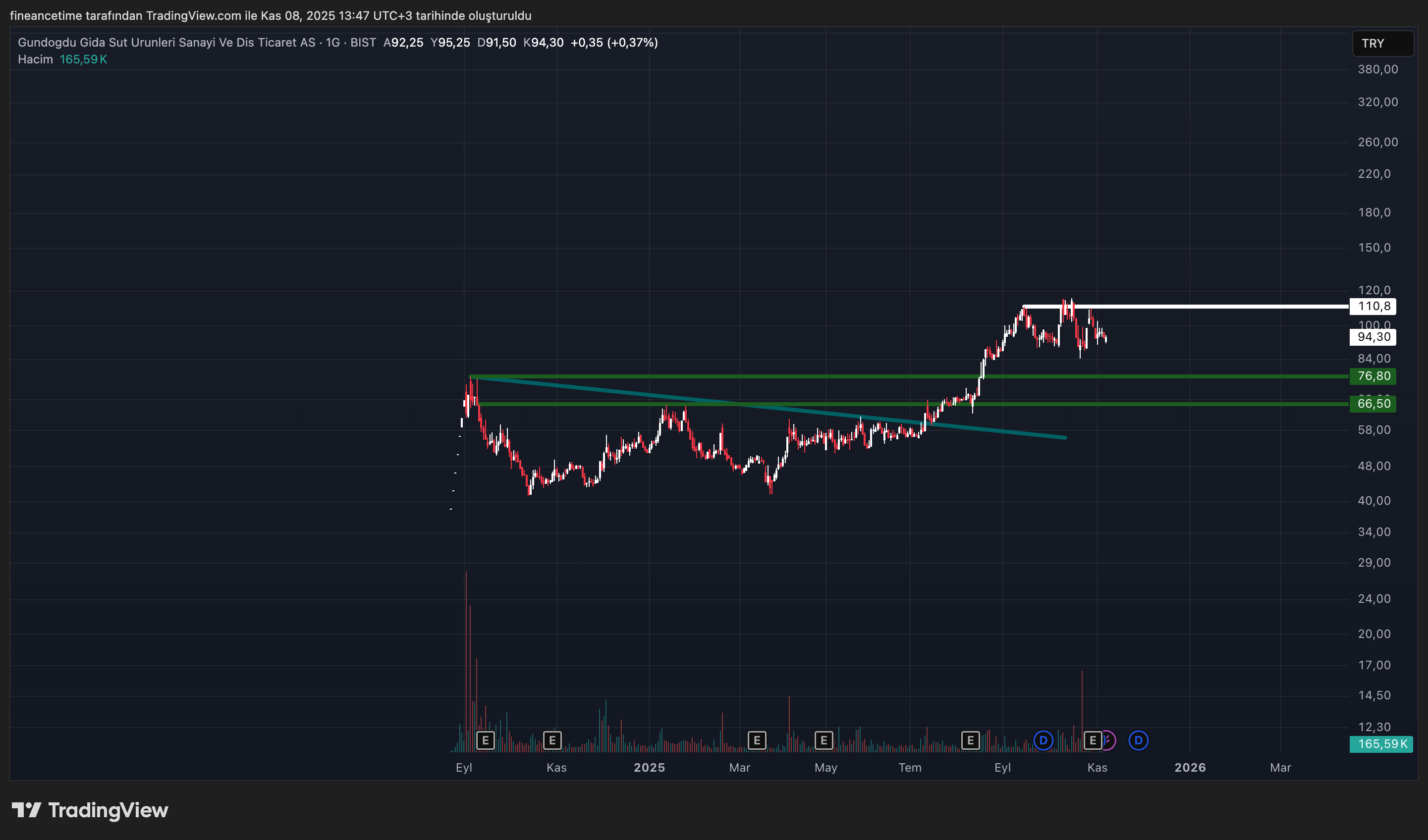Click the 110,8 white price label
The image size is (1428, 840).
point(1373,307)
